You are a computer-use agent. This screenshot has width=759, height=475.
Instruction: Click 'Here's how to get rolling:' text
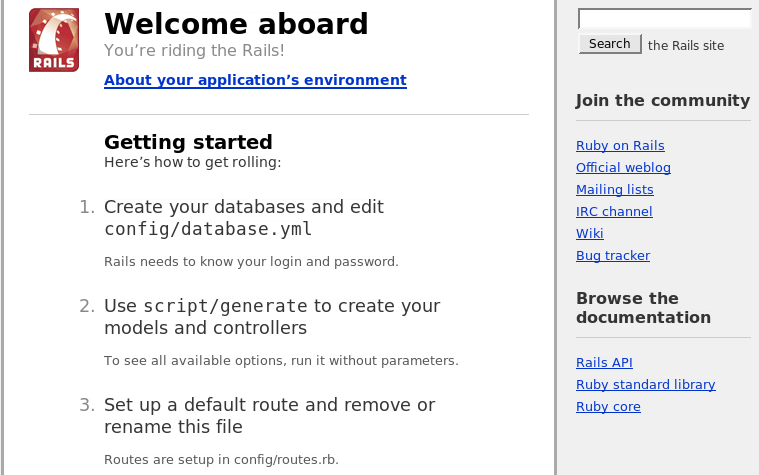coord(193,162)
